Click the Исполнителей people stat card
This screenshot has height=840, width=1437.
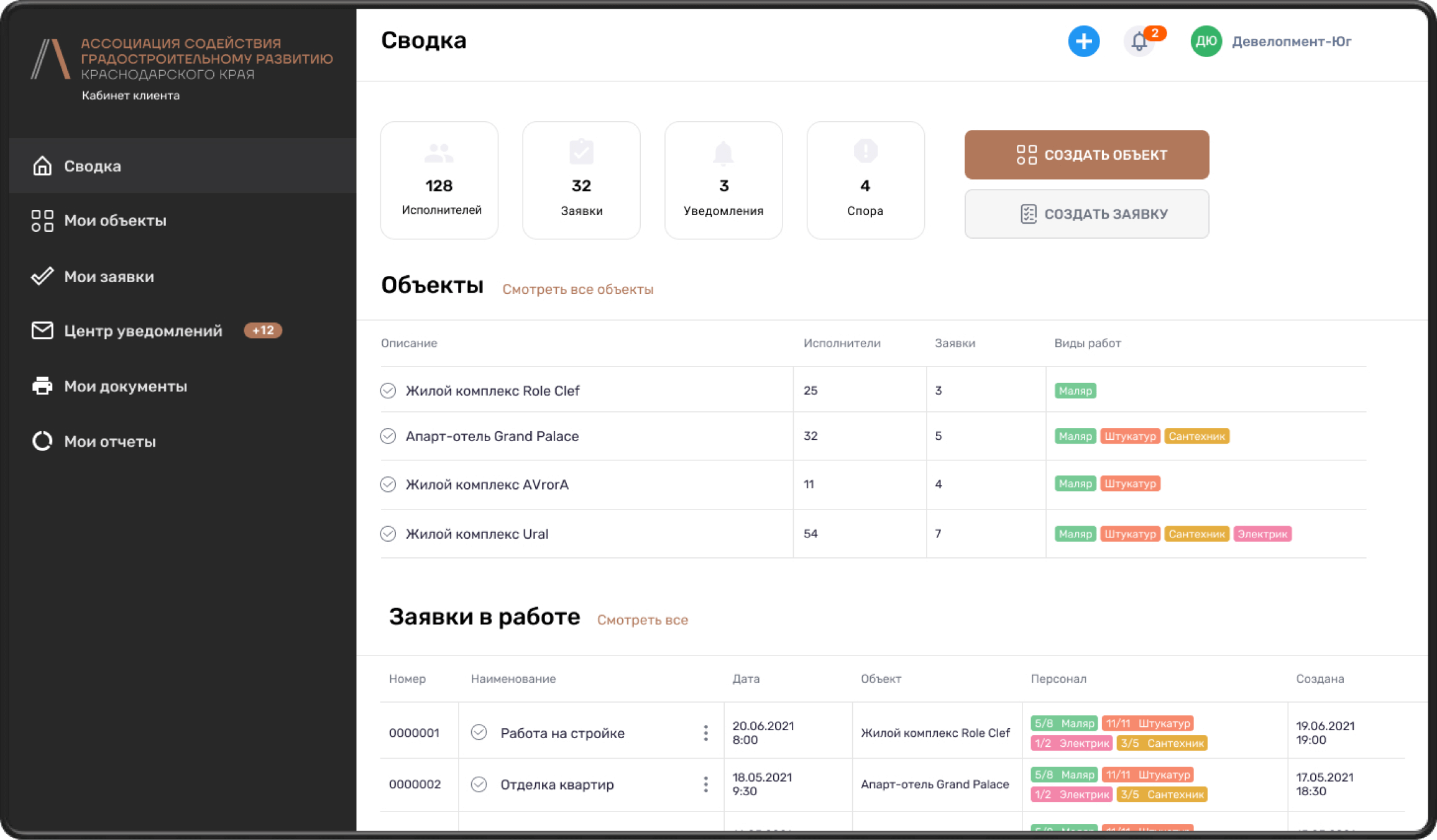[439, 180]
